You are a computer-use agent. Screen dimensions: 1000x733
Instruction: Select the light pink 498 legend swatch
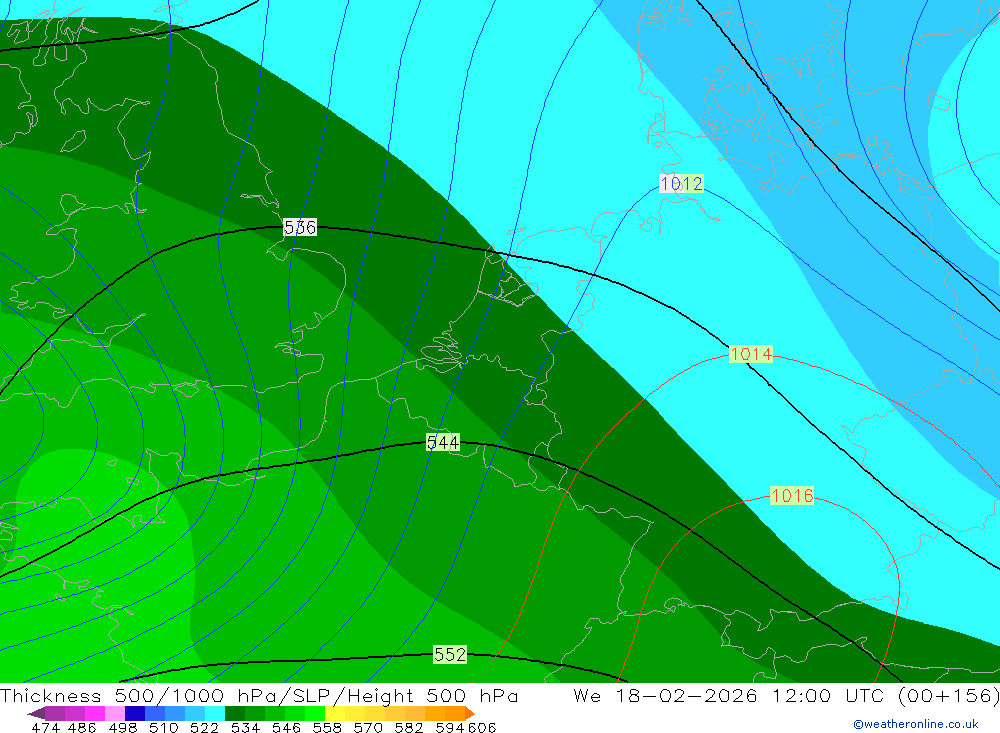(x=113, y=713)
